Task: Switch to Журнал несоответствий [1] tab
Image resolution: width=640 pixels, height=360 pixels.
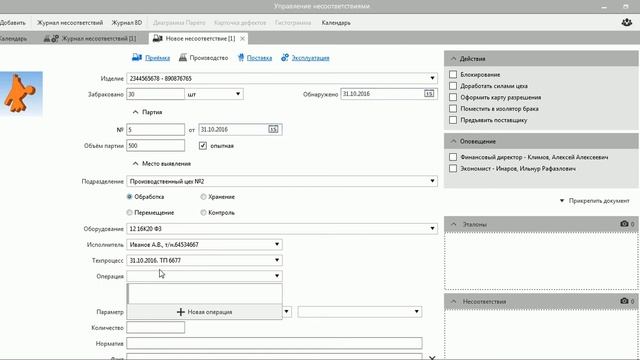Action: pyautogui.click(x=90, y=38)
